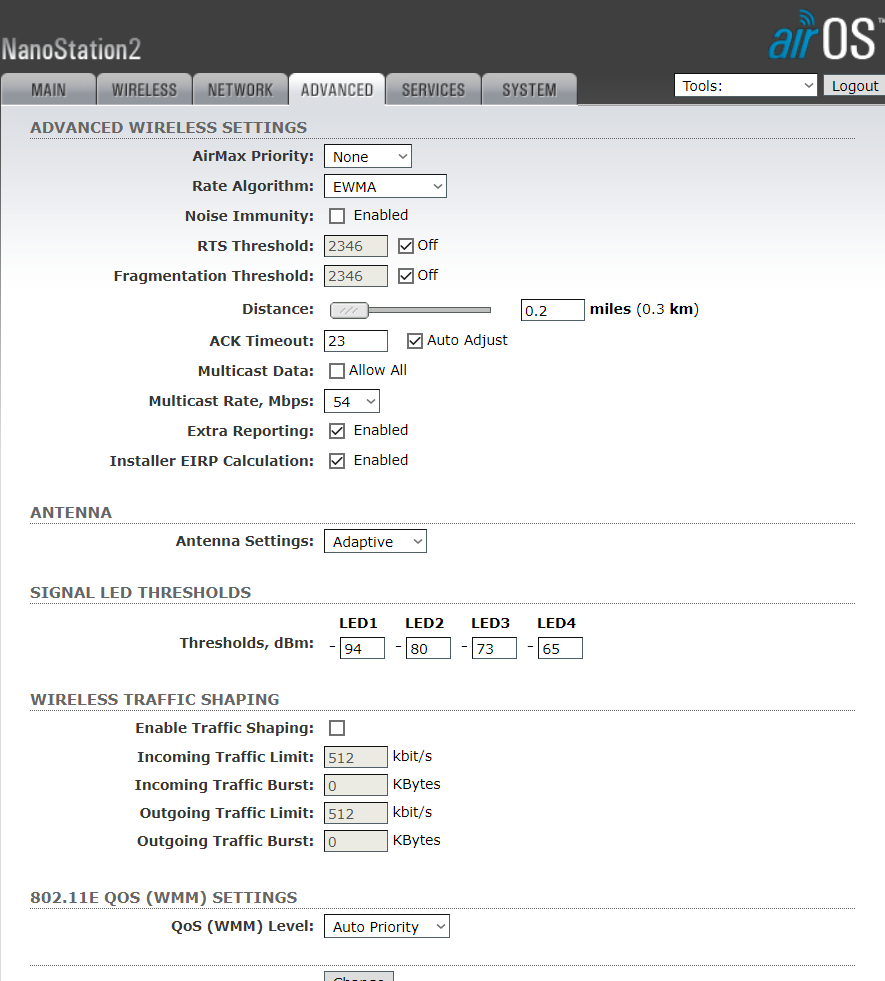Click the Outgoing Traffic Burst field
Image resolution: width=885 pixels, height=981 pixels.
[x=356, y=841]
